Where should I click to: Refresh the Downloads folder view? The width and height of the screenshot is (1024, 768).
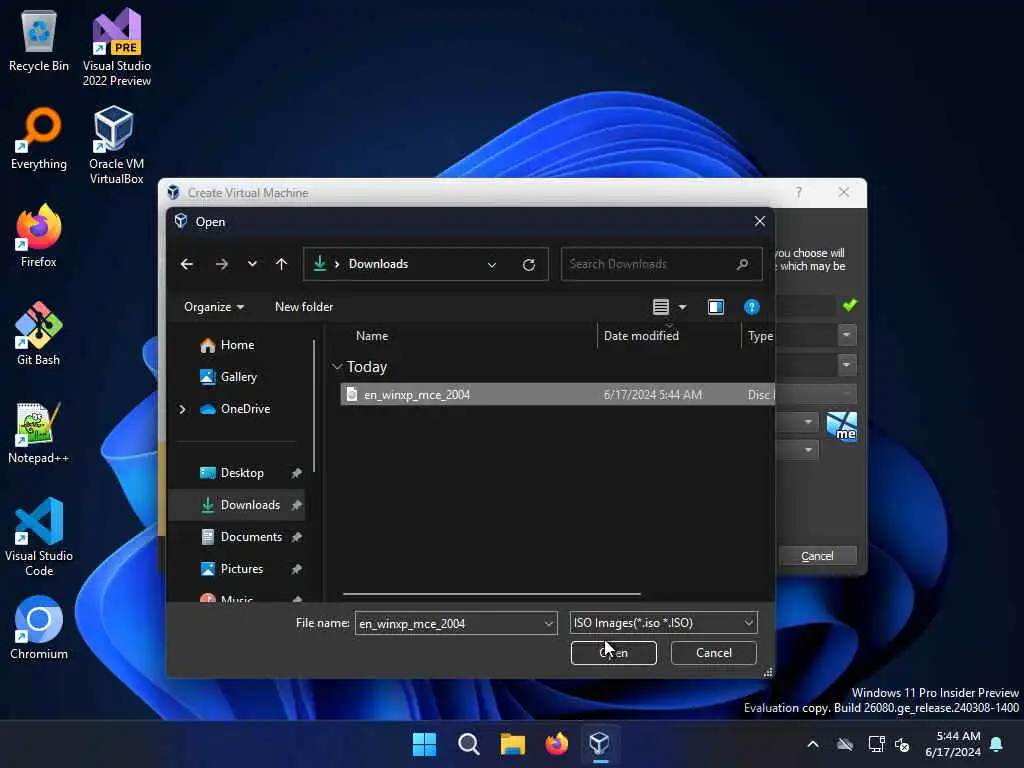click(x=529, y=264)
